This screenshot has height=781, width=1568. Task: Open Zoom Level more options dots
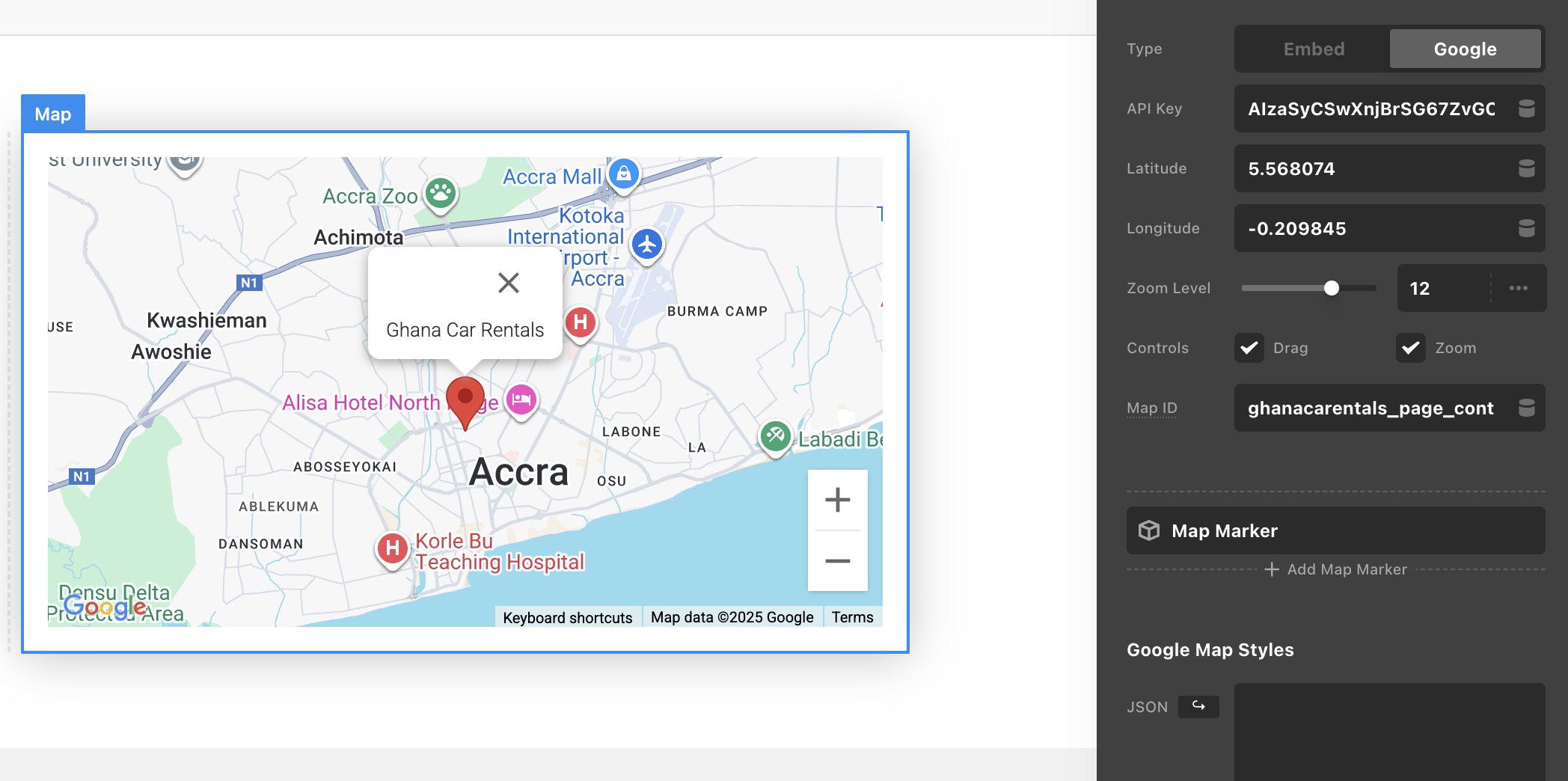click(x=1519, y=288)
